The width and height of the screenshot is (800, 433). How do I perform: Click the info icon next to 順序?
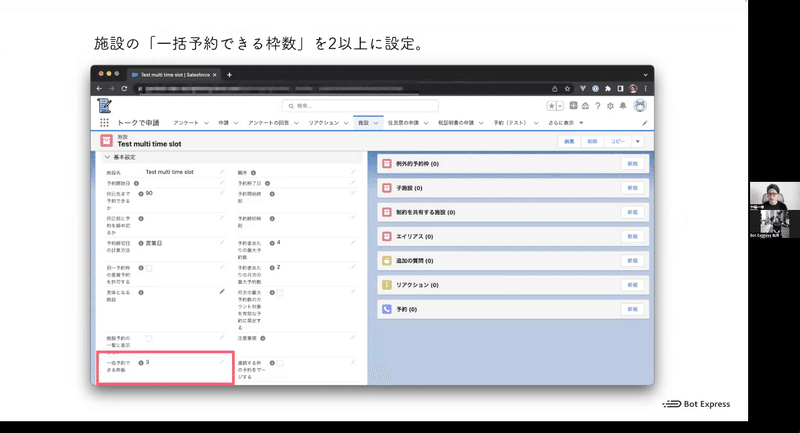click(253, 173)
